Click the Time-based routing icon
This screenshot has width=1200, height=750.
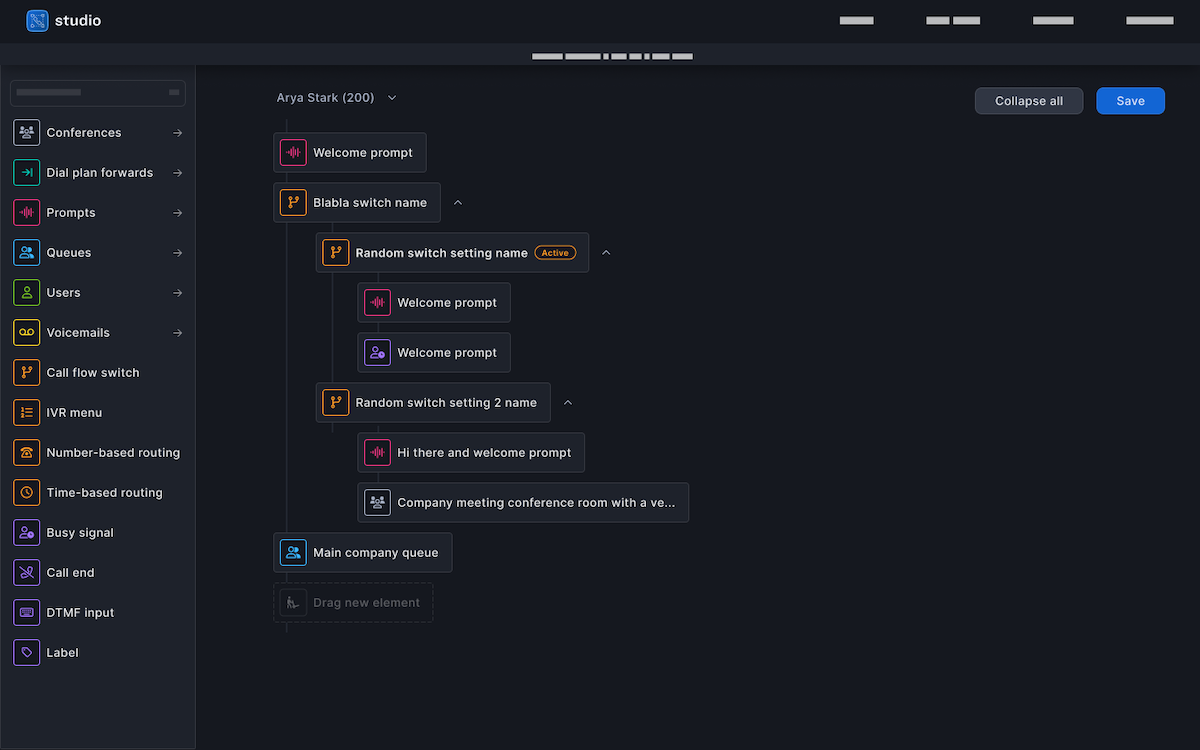click(x=26, y=492)
